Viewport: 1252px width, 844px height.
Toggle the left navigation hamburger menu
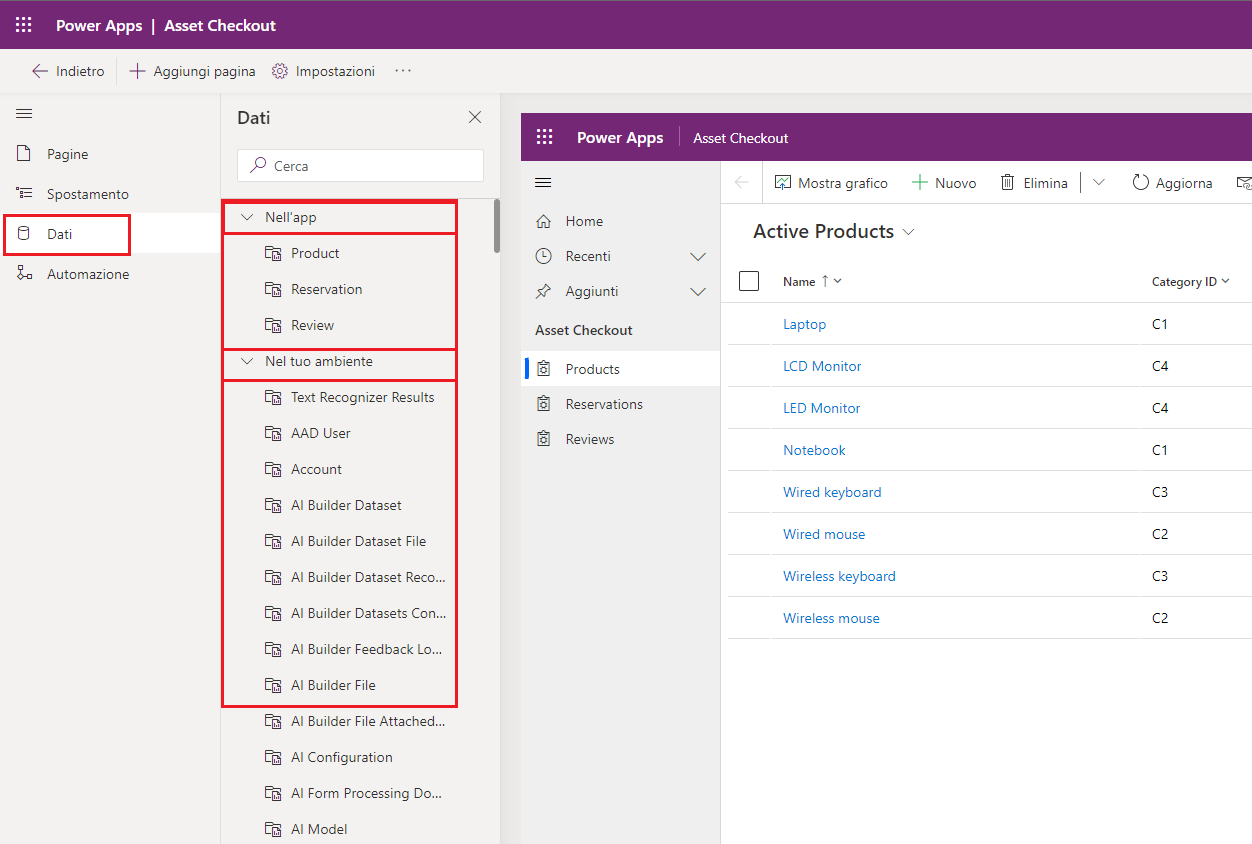click(24, 114)
